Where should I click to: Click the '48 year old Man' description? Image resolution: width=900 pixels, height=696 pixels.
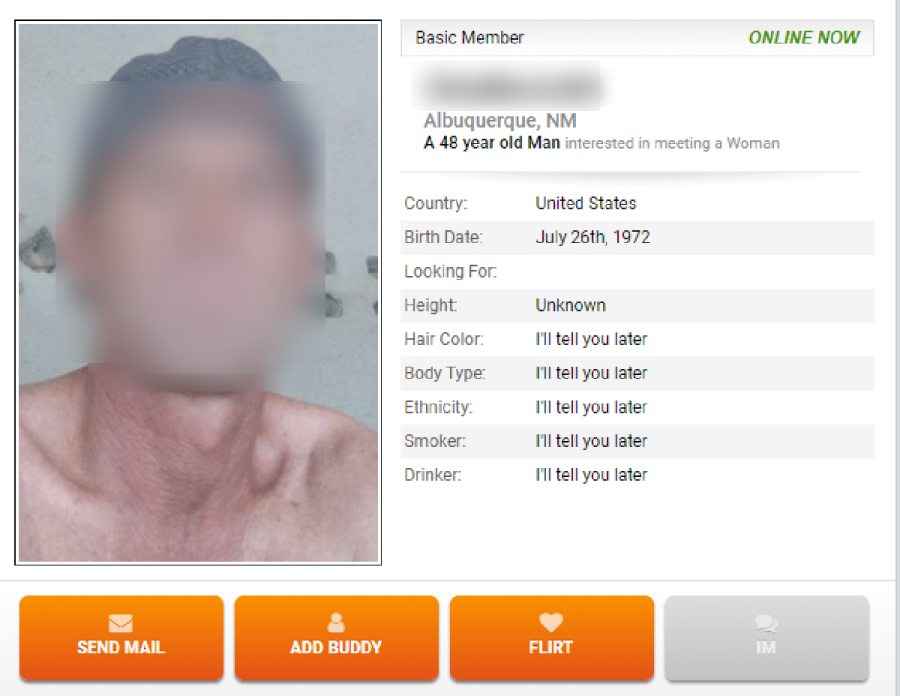point(491,143)
